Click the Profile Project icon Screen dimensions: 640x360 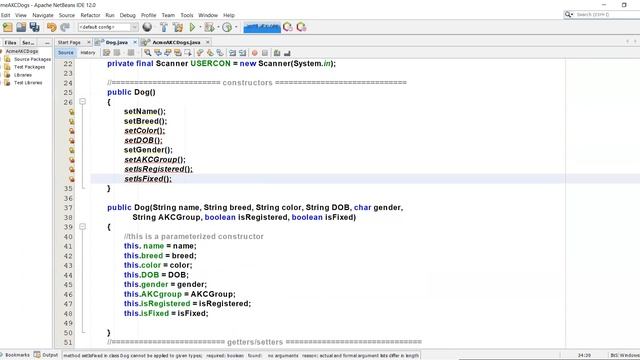coord(227,27)
